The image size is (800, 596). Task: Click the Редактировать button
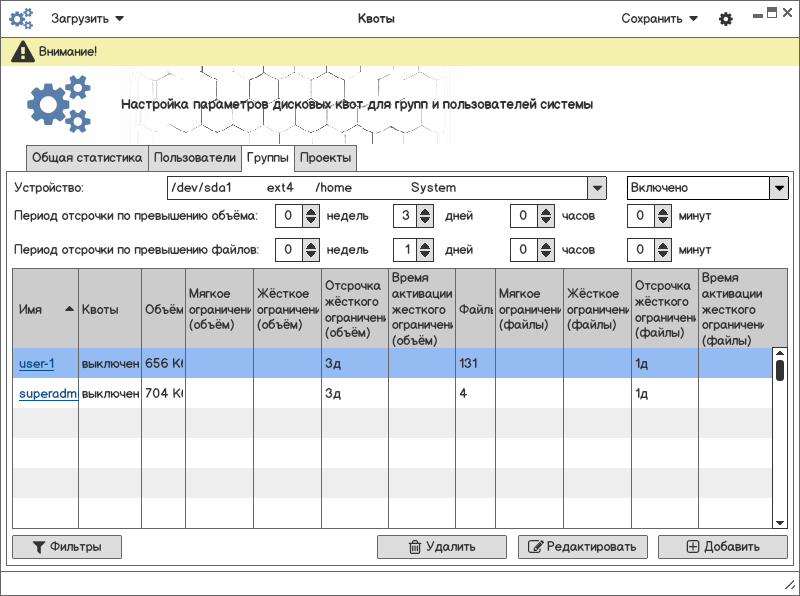583,547
